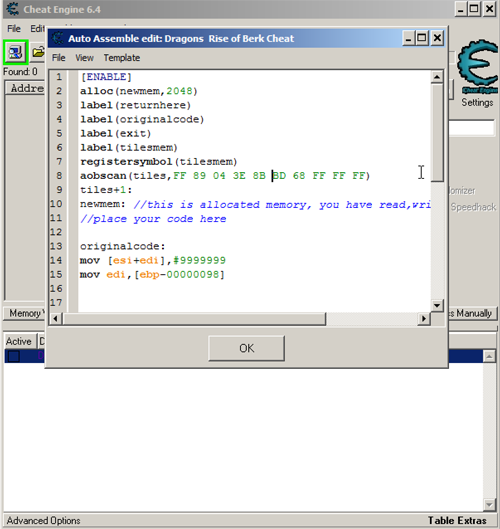Click the script editor's scroll up arrow

(x=437, y=77)
